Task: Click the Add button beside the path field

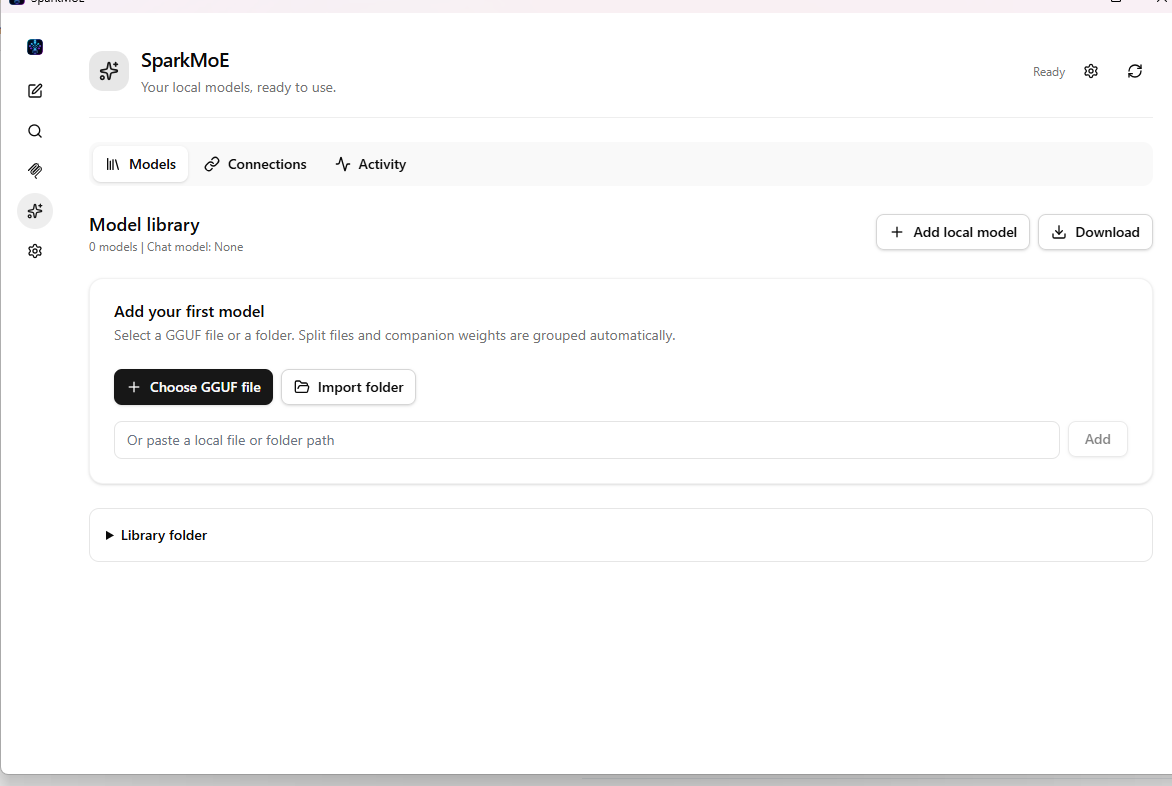Action: point(1098,439)
